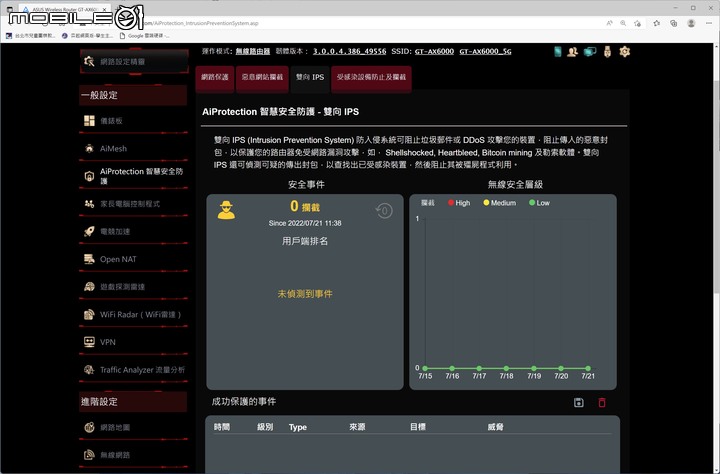Click the 一般設定 section header
The height and width of the screenshot is (474, 720).
click(x=133, y=95)
